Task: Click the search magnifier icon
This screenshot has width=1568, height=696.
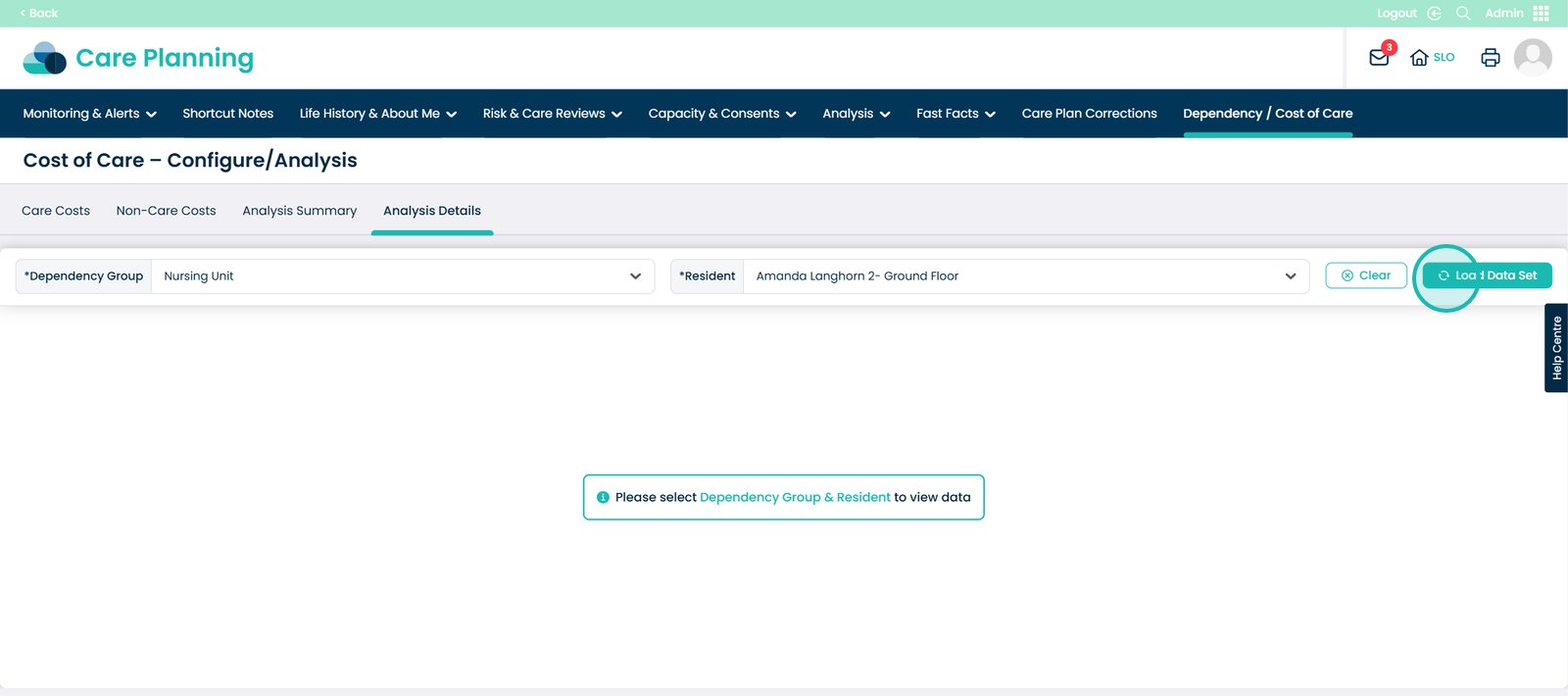Action: point(1463,13)
